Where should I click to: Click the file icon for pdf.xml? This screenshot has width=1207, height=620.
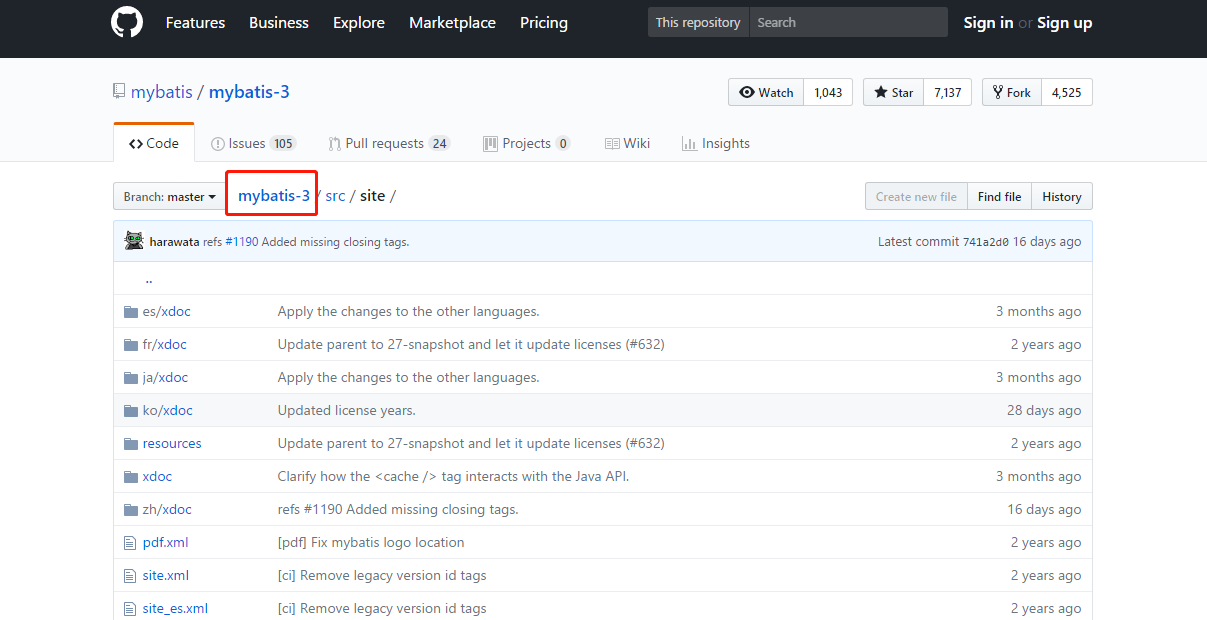pos(129,543)
